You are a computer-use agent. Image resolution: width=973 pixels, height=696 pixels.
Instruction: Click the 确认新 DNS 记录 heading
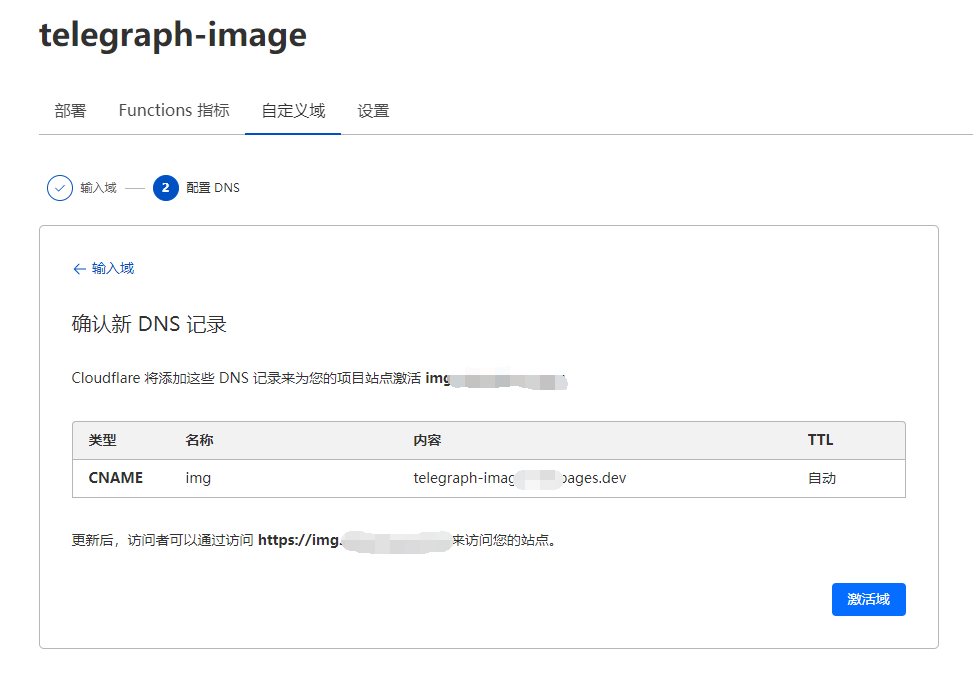149,325
